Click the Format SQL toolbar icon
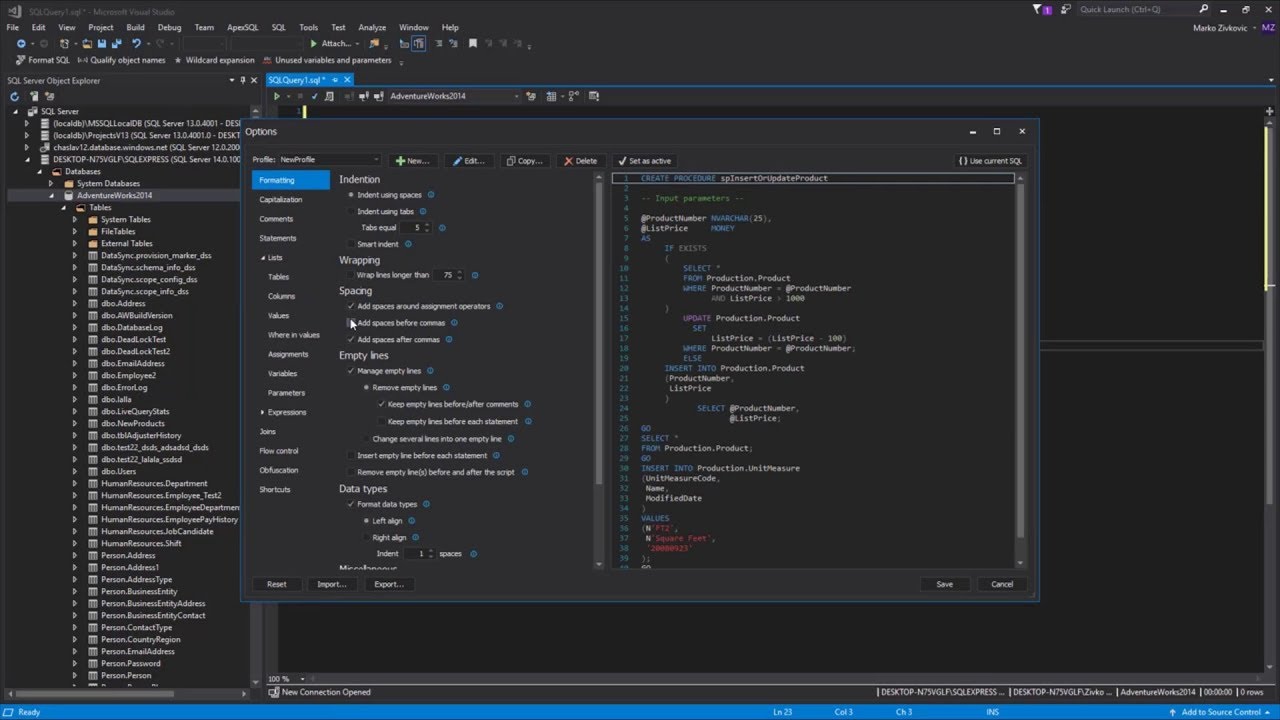 (20, 60)
